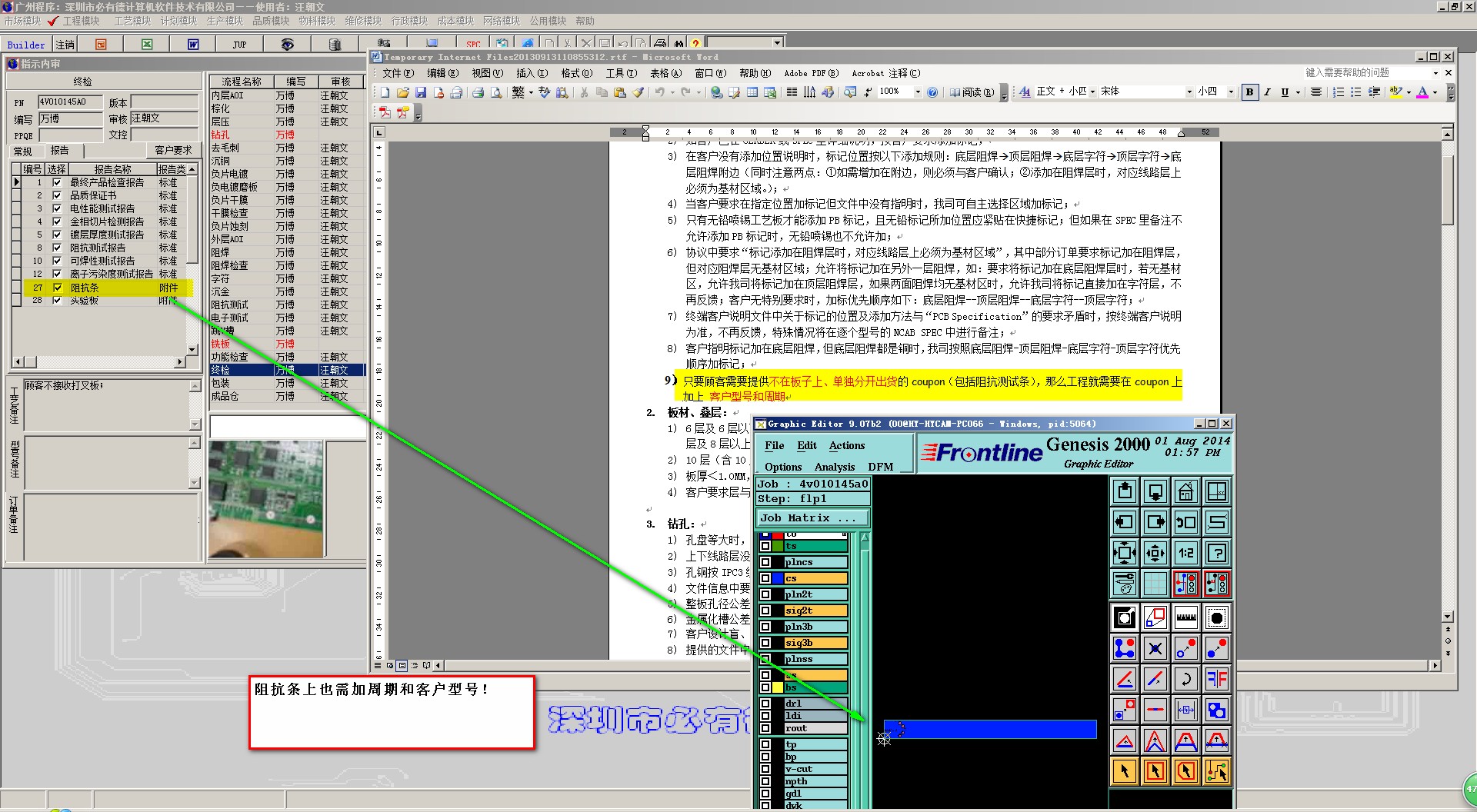Open the Analysis menu in Graphic Editor

coord(835,467)
